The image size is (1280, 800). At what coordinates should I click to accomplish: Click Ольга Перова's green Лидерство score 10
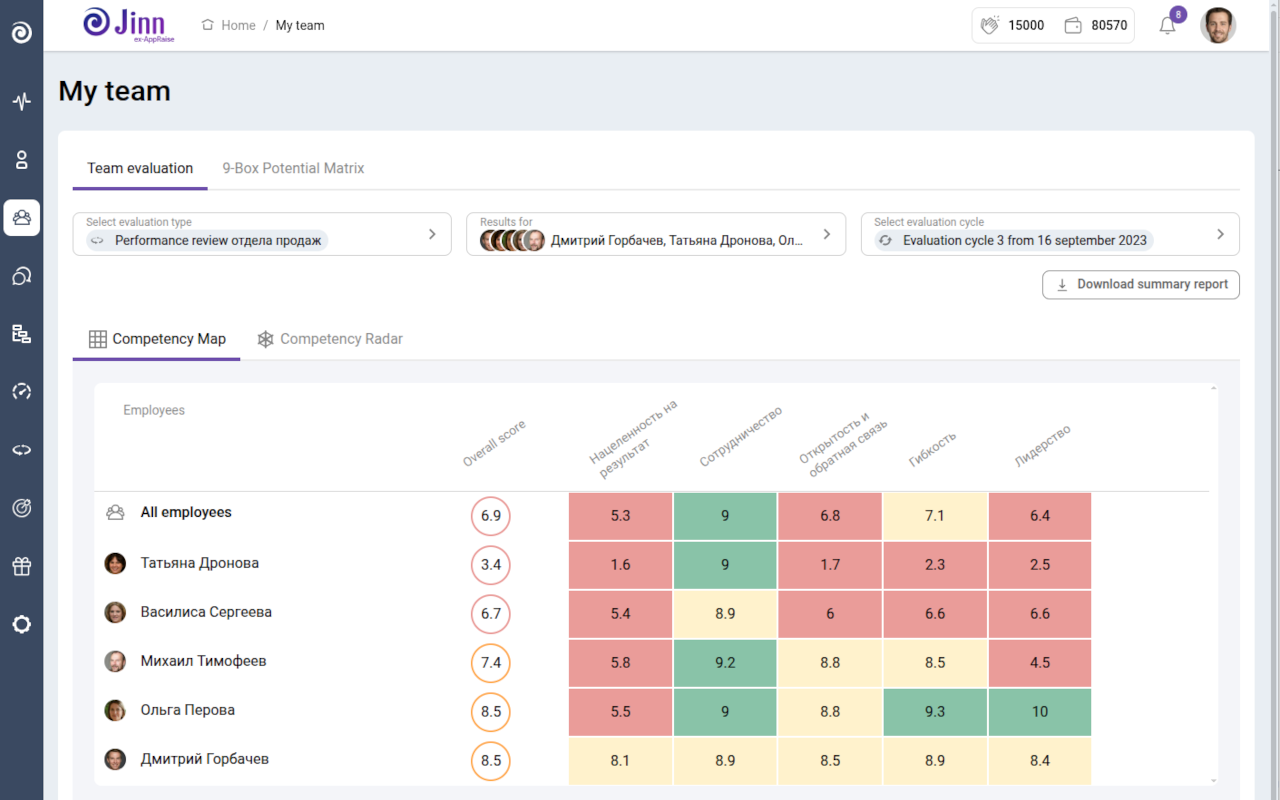tap(1039, 712)
